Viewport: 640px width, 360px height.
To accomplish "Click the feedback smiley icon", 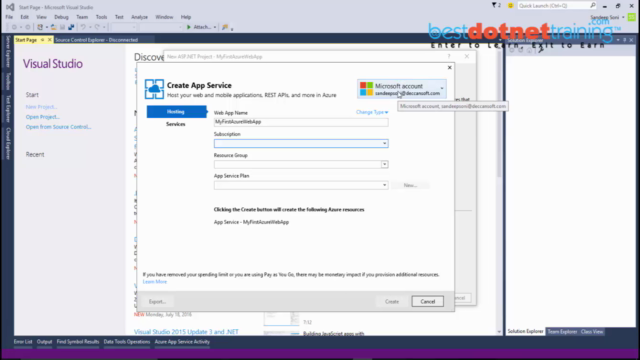I will pos(510,6).
